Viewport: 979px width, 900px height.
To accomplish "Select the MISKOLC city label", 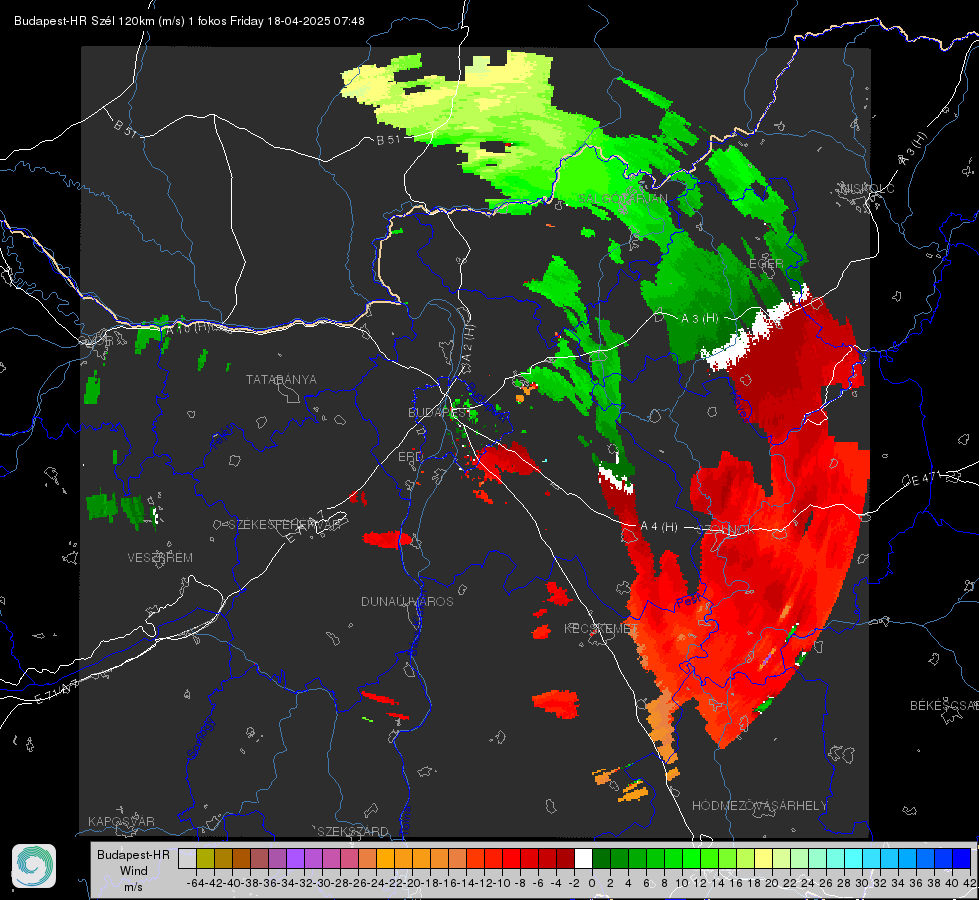I will tap(867, 188).
